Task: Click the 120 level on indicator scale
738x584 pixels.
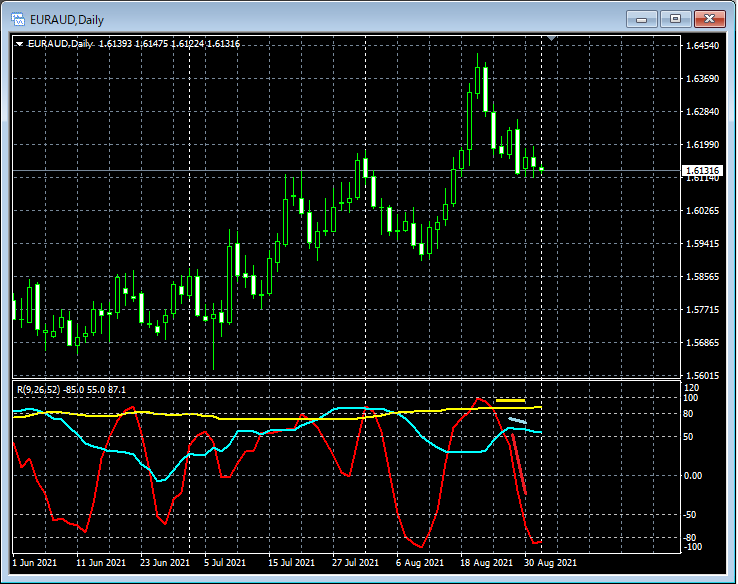Action: point(691,387)
